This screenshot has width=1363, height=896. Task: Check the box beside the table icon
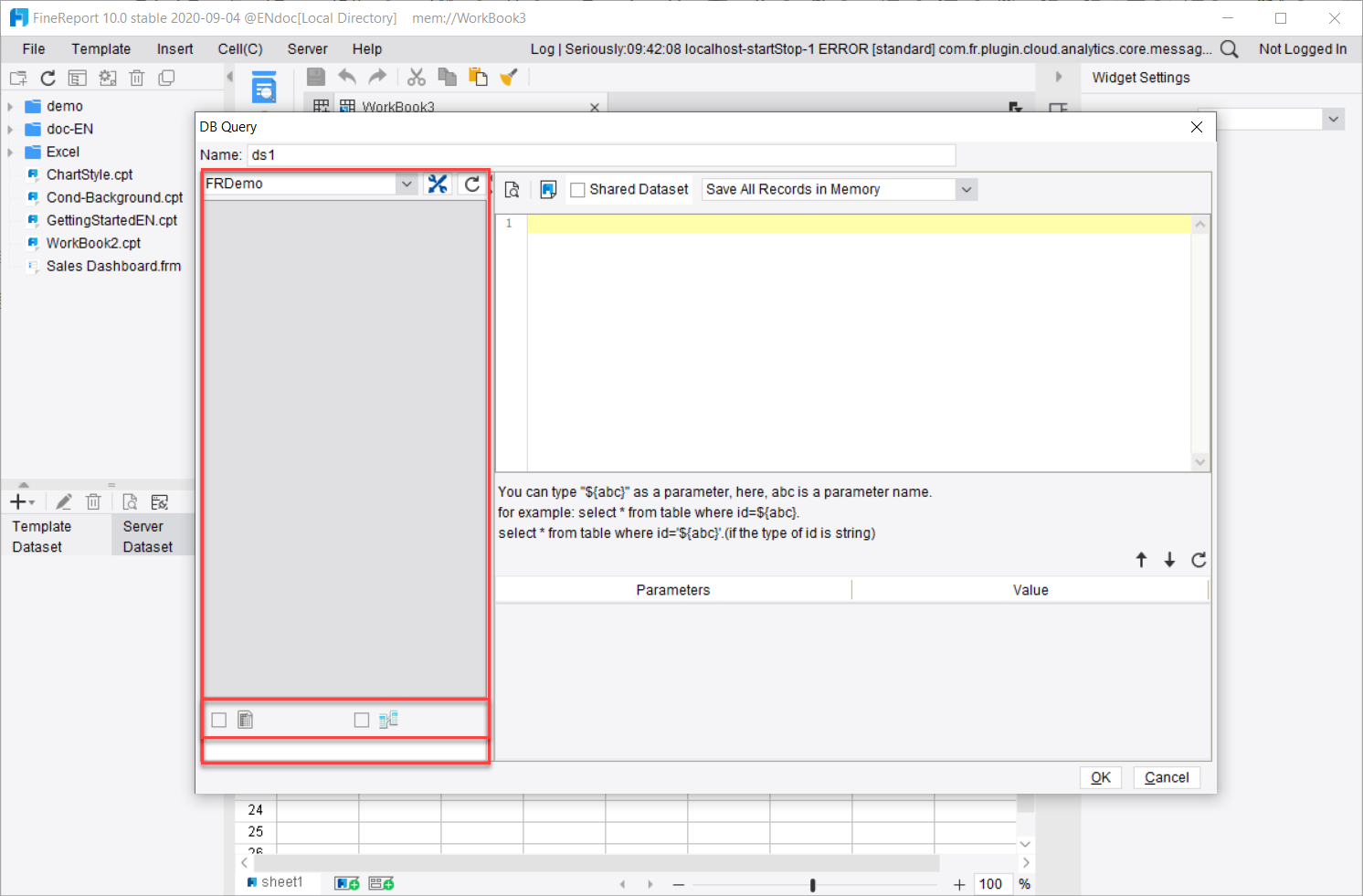pyautogui.click(x=219, y=721)
